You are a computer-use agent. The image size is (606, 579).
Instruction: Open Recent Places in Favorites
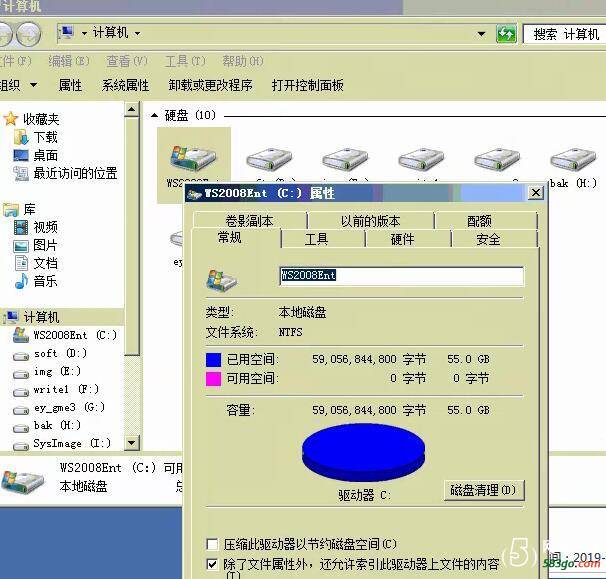tap(65, 173)
